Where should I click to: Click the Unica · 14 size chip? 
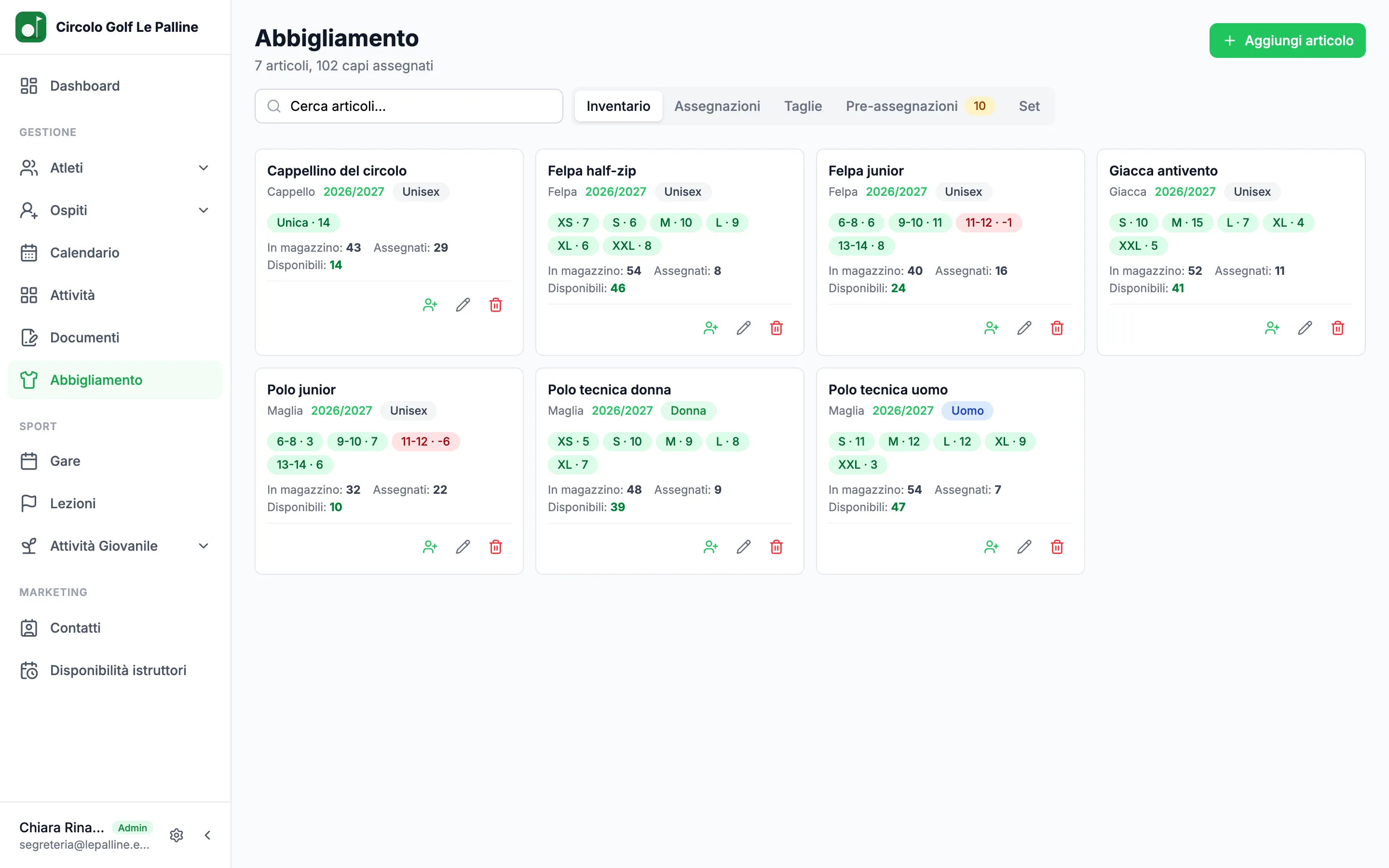303,223
